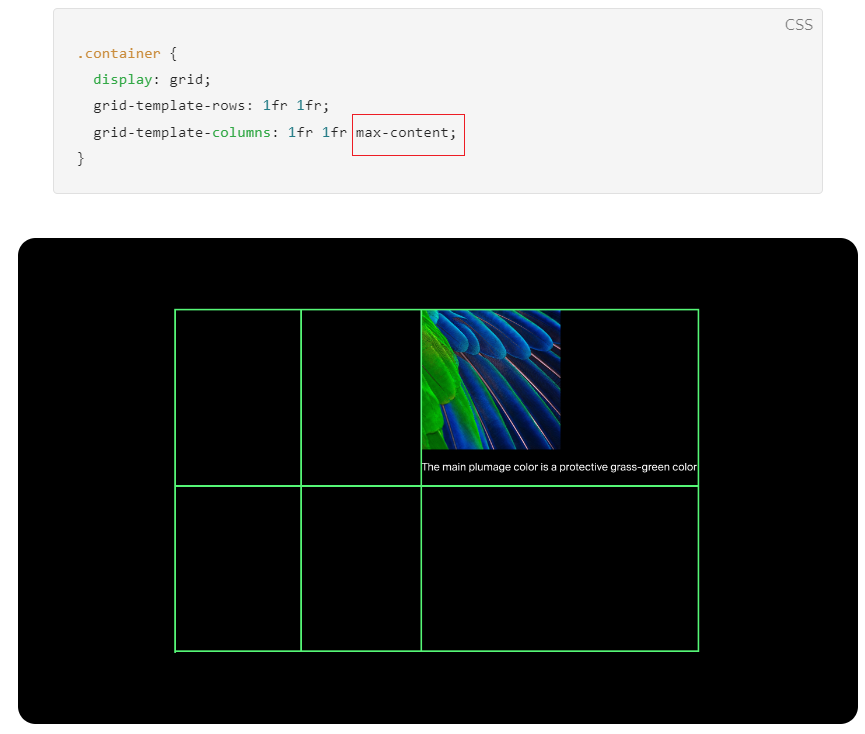Image resolution: width=865 pixels, height=734 pixels.
Task: Click the empty top-left grid cell
Action: coord(238,397)
